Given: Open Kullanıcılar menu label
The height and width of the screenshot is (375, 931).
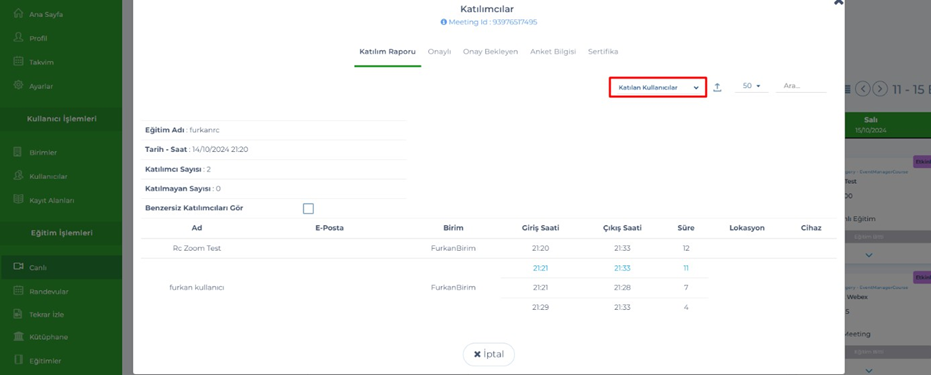Looking at the screenshot, I should click(48, 176).
